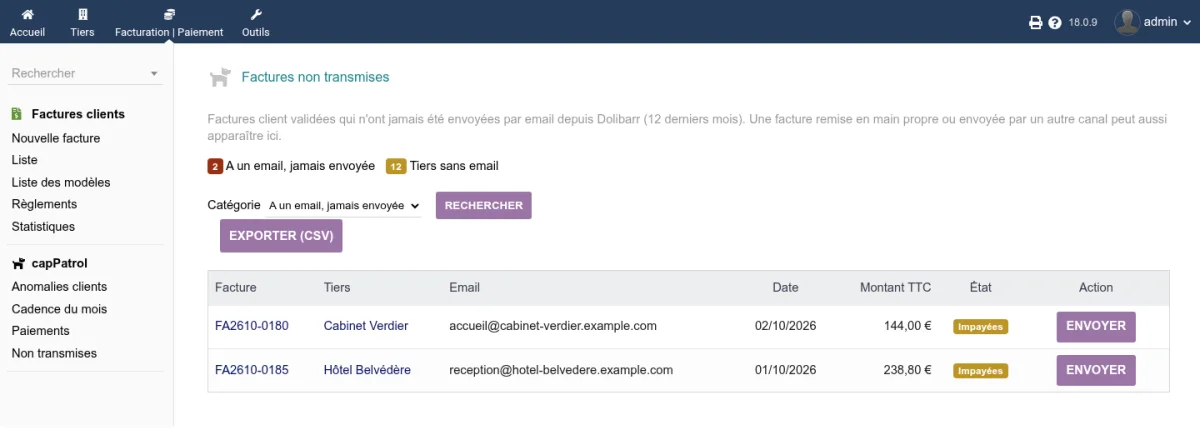Image resolution: width=1200 pixels, height=430 pixels.
Task: Click the RECHERCHER button
Action: pyautogui.click(x=484, y=205)
